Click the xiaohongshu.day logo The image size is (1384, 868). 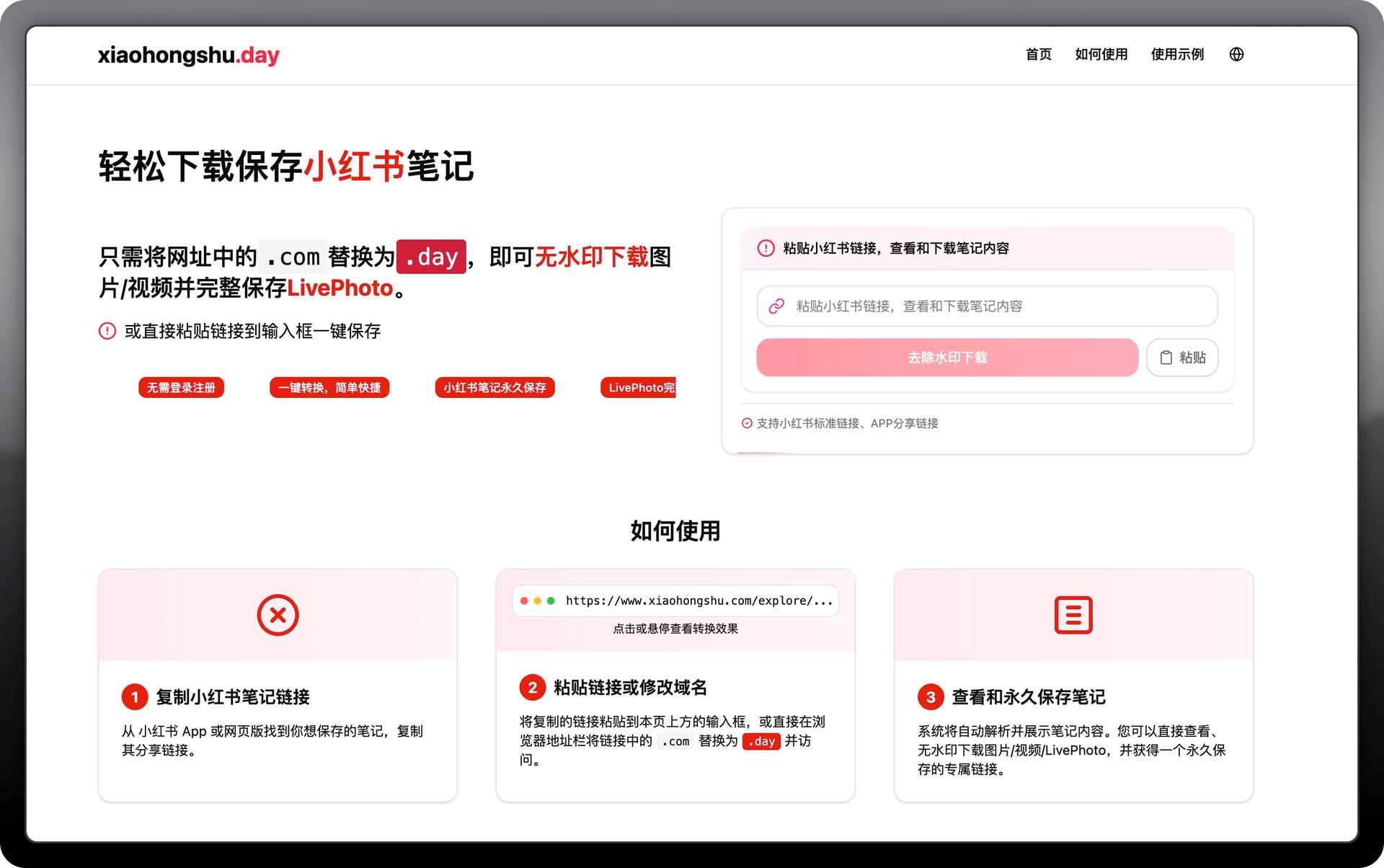click(x=189, y=55)
